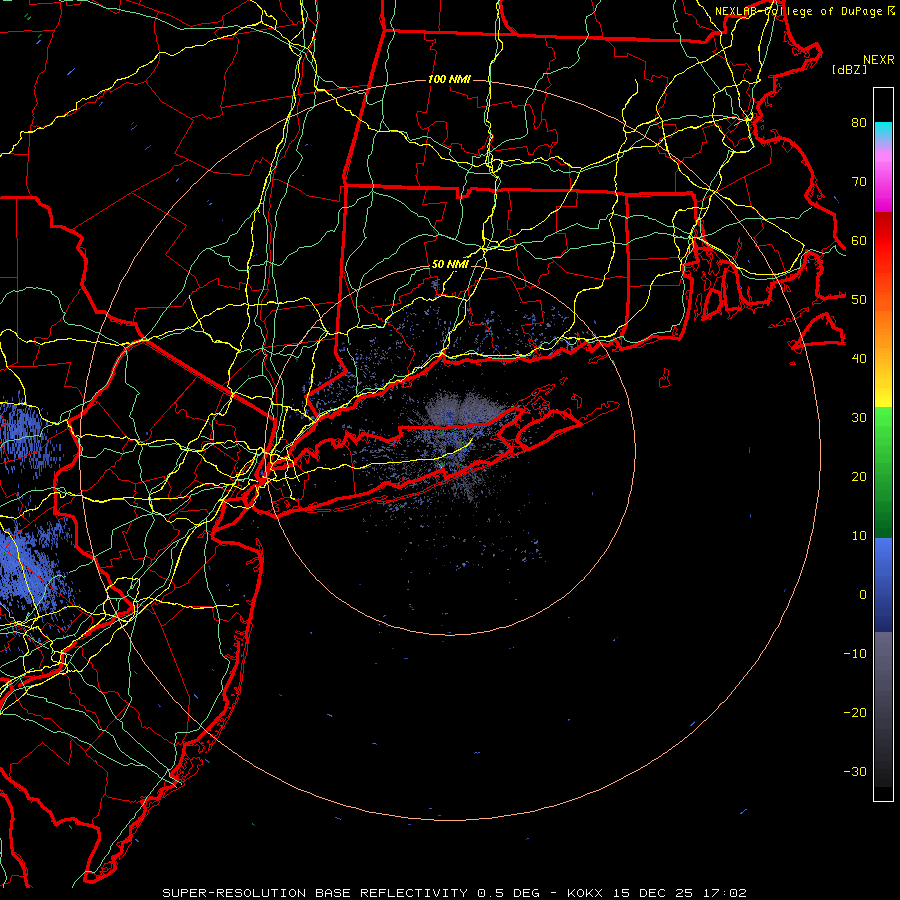Viewport: 900px width, 900px height.
Task: Select the -30 value on the dBZ scale
Action: 855,772
